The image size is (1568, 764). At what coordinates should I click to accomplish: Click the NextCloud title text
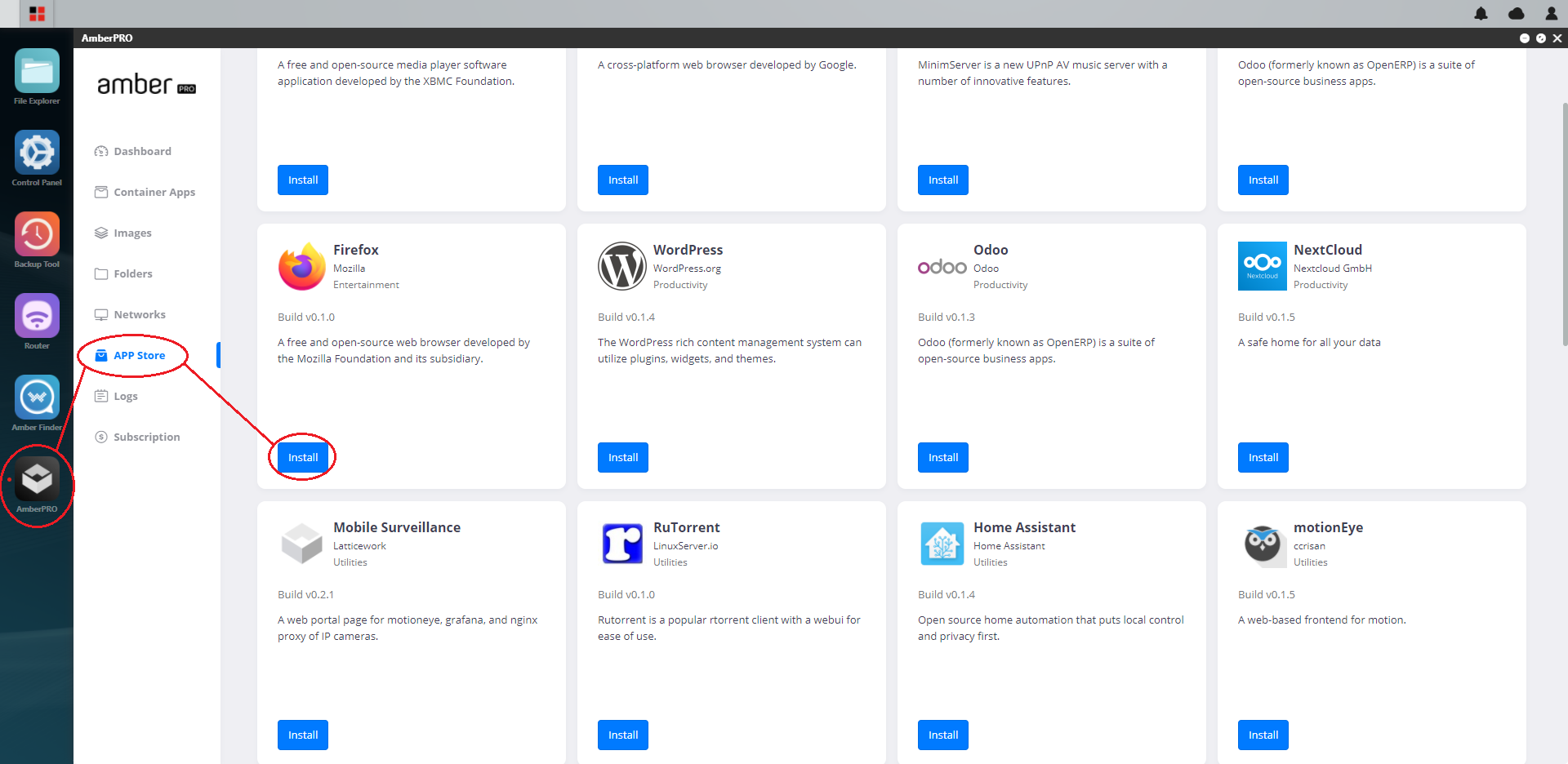[x=1328, y=250]
